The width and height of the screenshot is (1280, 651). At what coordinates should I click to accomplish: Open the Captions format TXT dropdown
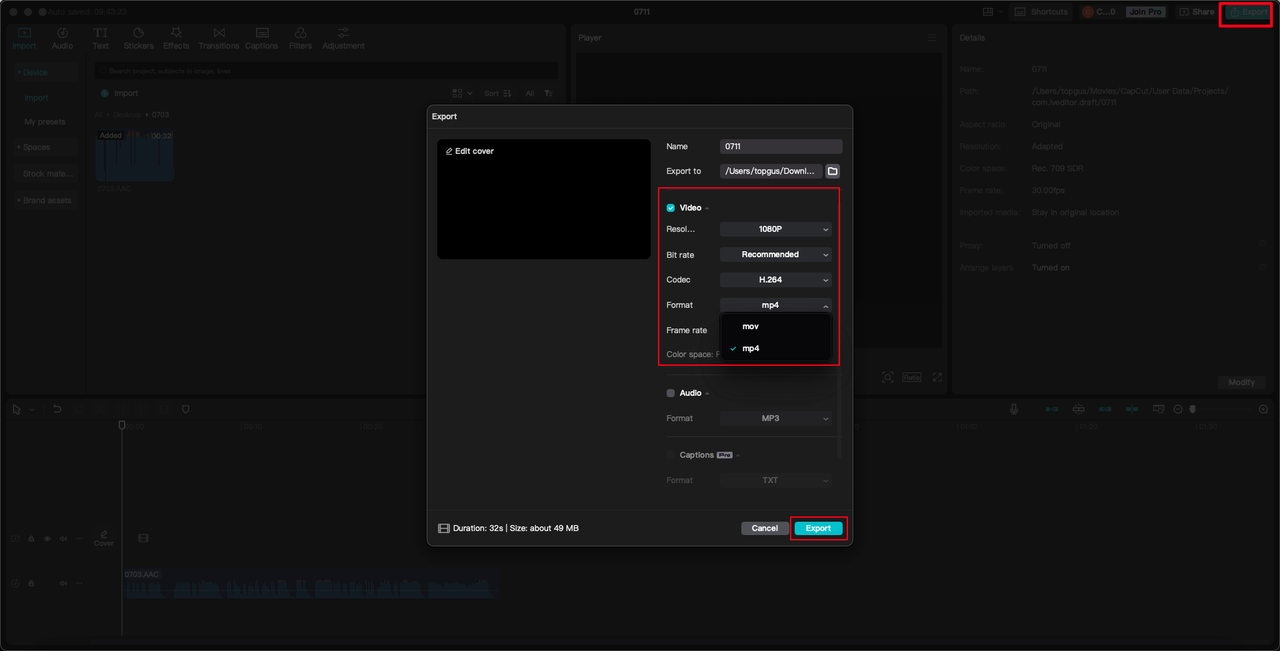776,480
